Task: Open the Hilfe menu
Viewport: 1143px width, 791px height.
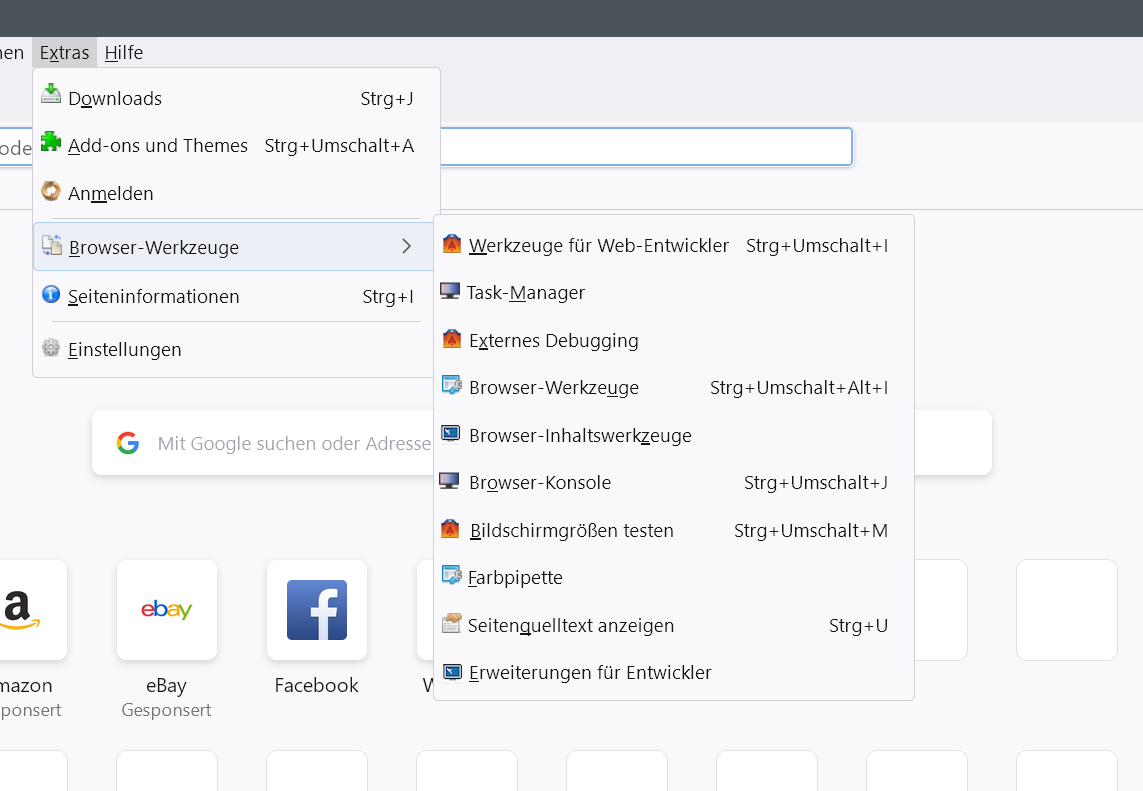Action: pyautogui.click(x=124, y=53)
